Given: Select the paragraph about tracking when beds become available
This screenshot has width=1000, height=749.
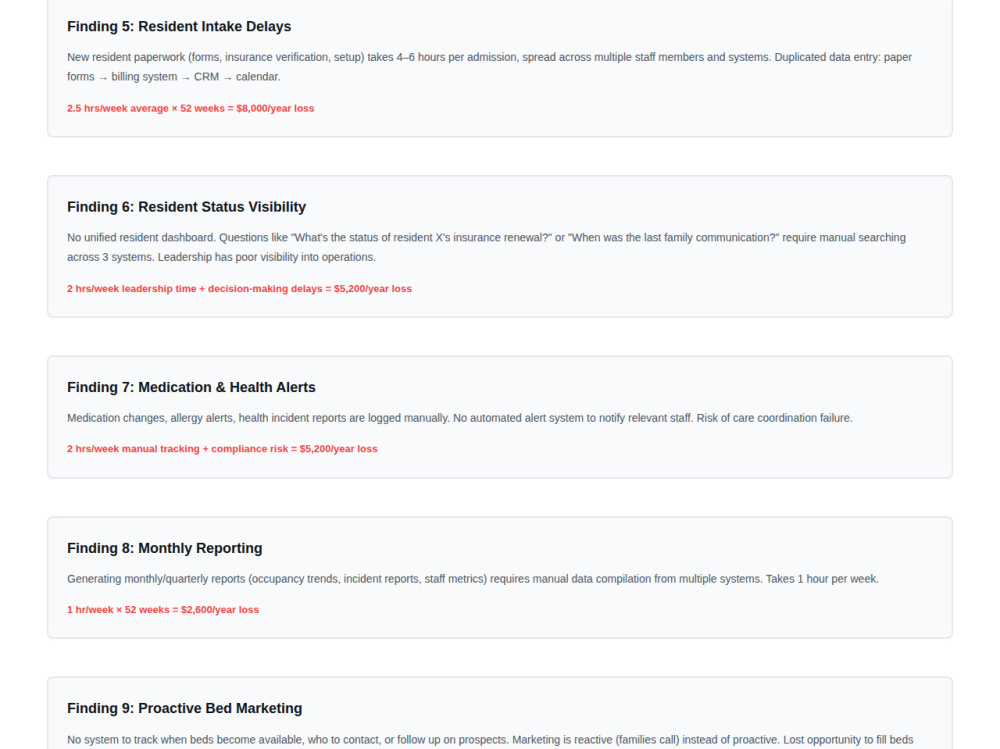Looking at the screenshot, I should pos(490,740).
